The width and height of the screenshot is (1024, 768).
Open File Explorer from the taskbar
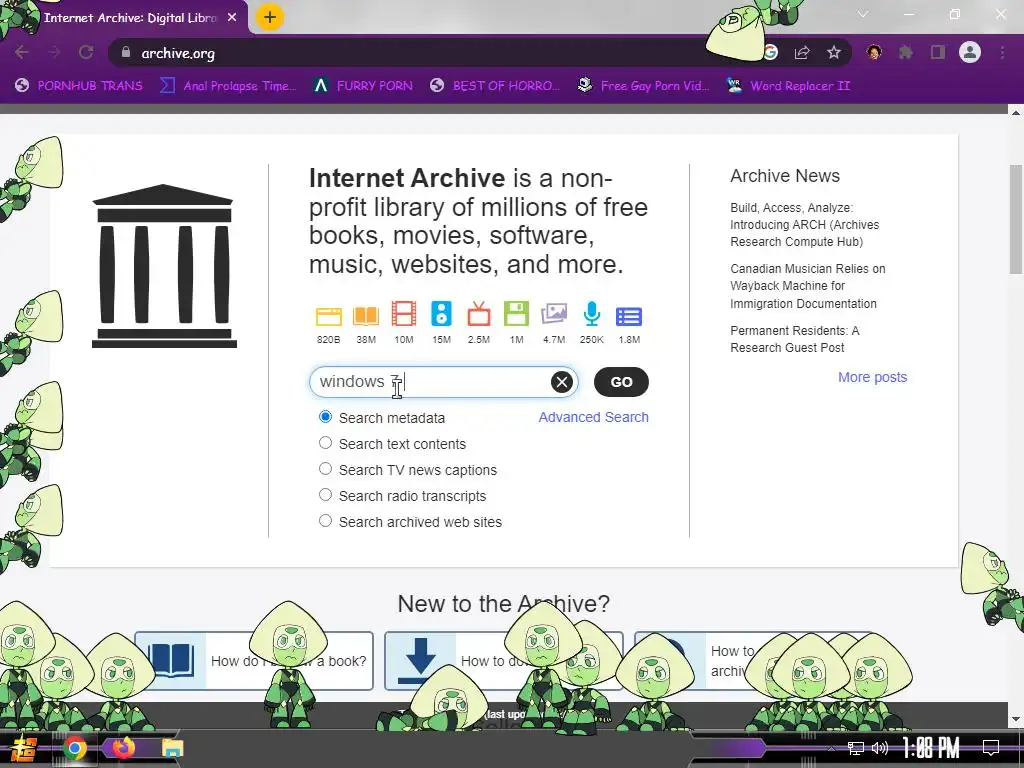click(x=172, y=748)
